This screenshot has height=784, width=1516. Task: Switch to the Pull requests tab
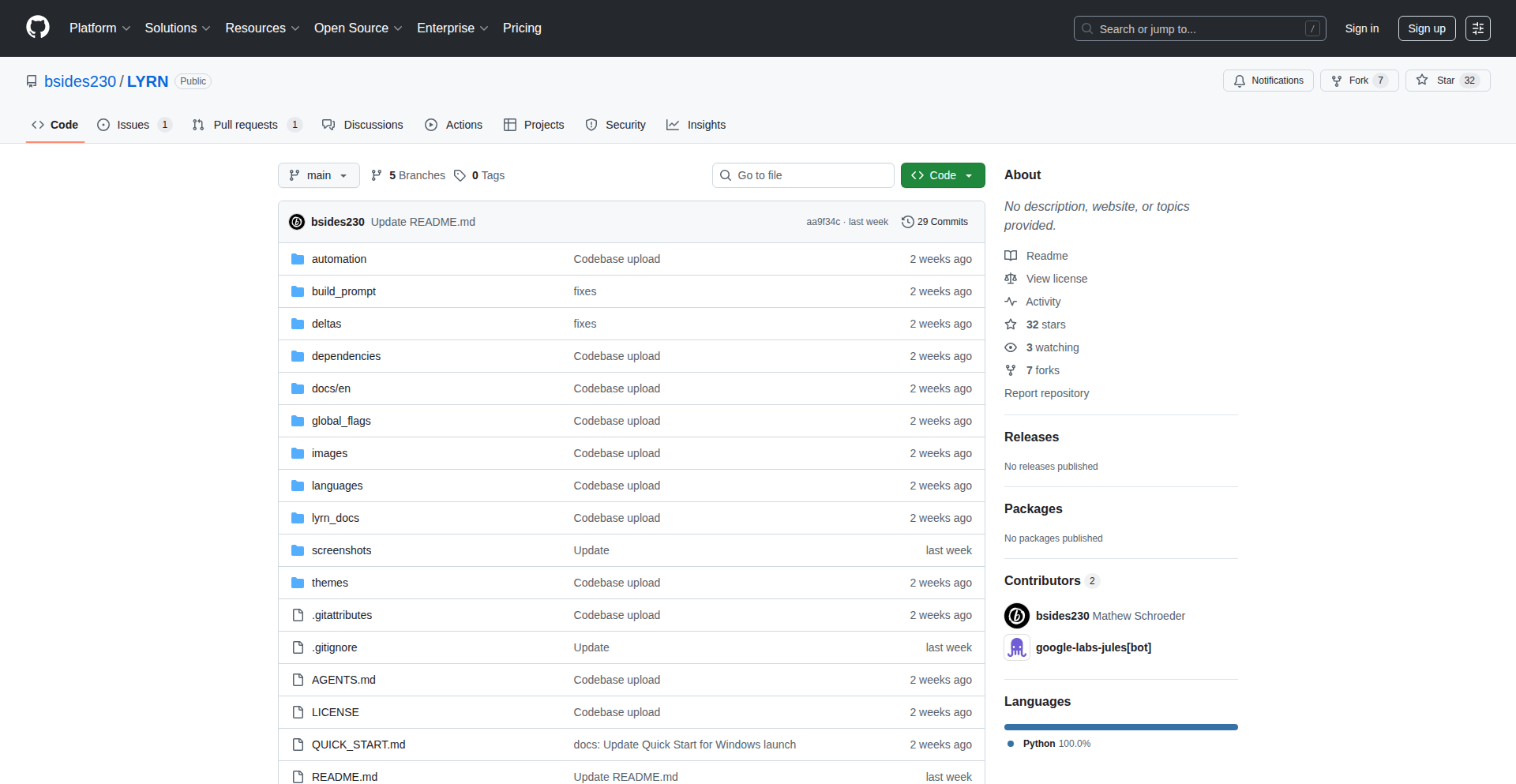point(246,125)
